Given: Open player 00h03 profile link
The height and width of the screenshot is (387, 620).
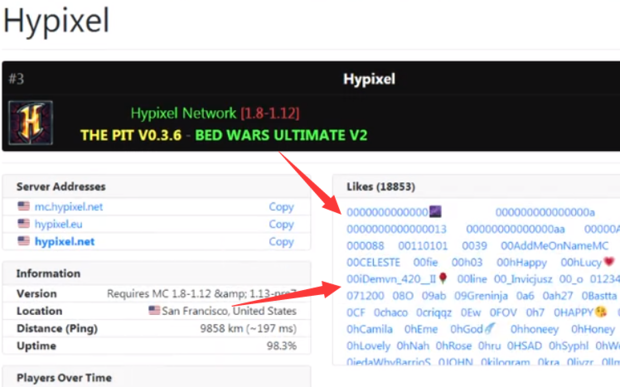Looking at the screenshot, I should coord(467,262).
